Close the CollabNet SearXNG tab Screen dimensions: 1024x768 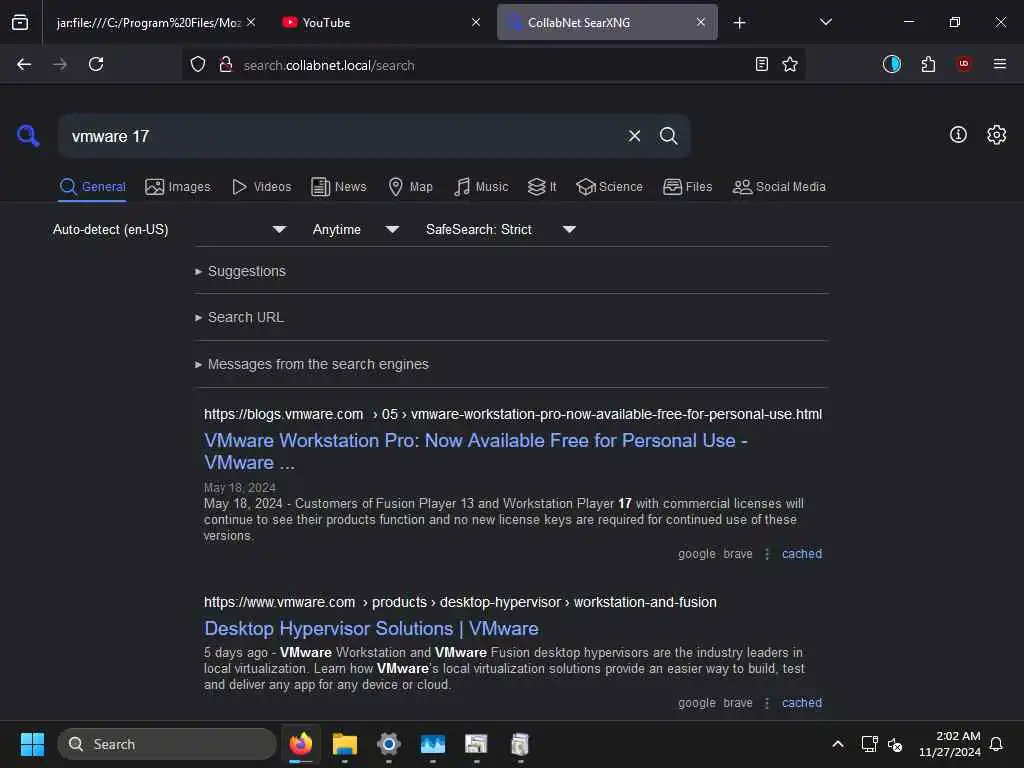[x=701, y=22]
